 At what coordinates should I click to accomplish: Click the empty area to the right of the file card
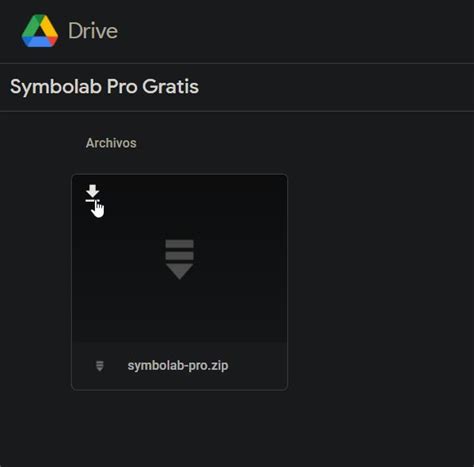point(380,282)
